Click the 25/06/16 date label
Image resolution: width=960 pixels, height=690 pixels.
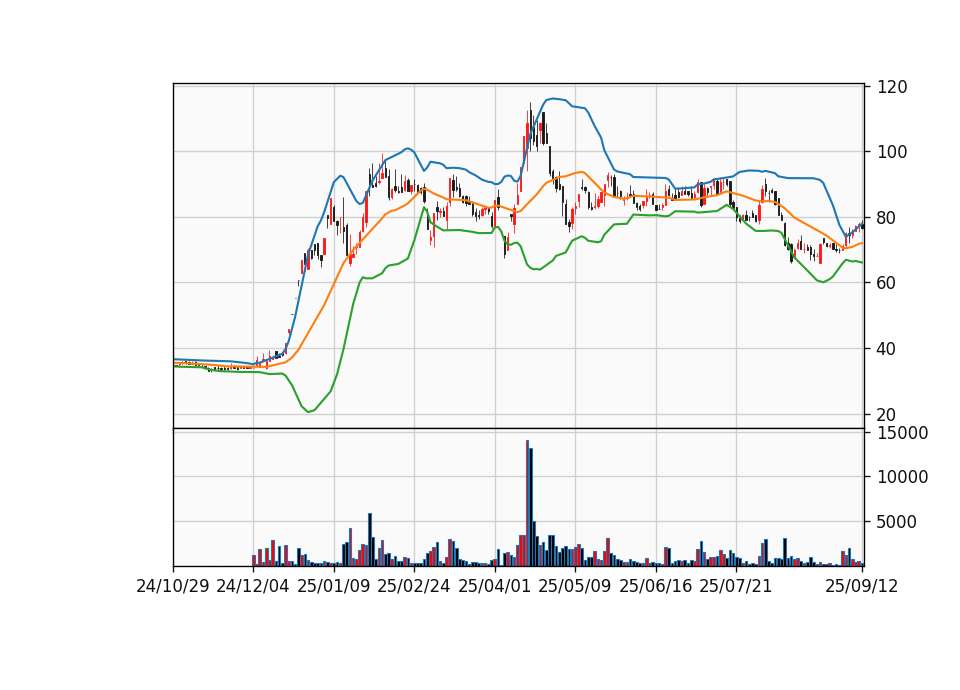656,587
